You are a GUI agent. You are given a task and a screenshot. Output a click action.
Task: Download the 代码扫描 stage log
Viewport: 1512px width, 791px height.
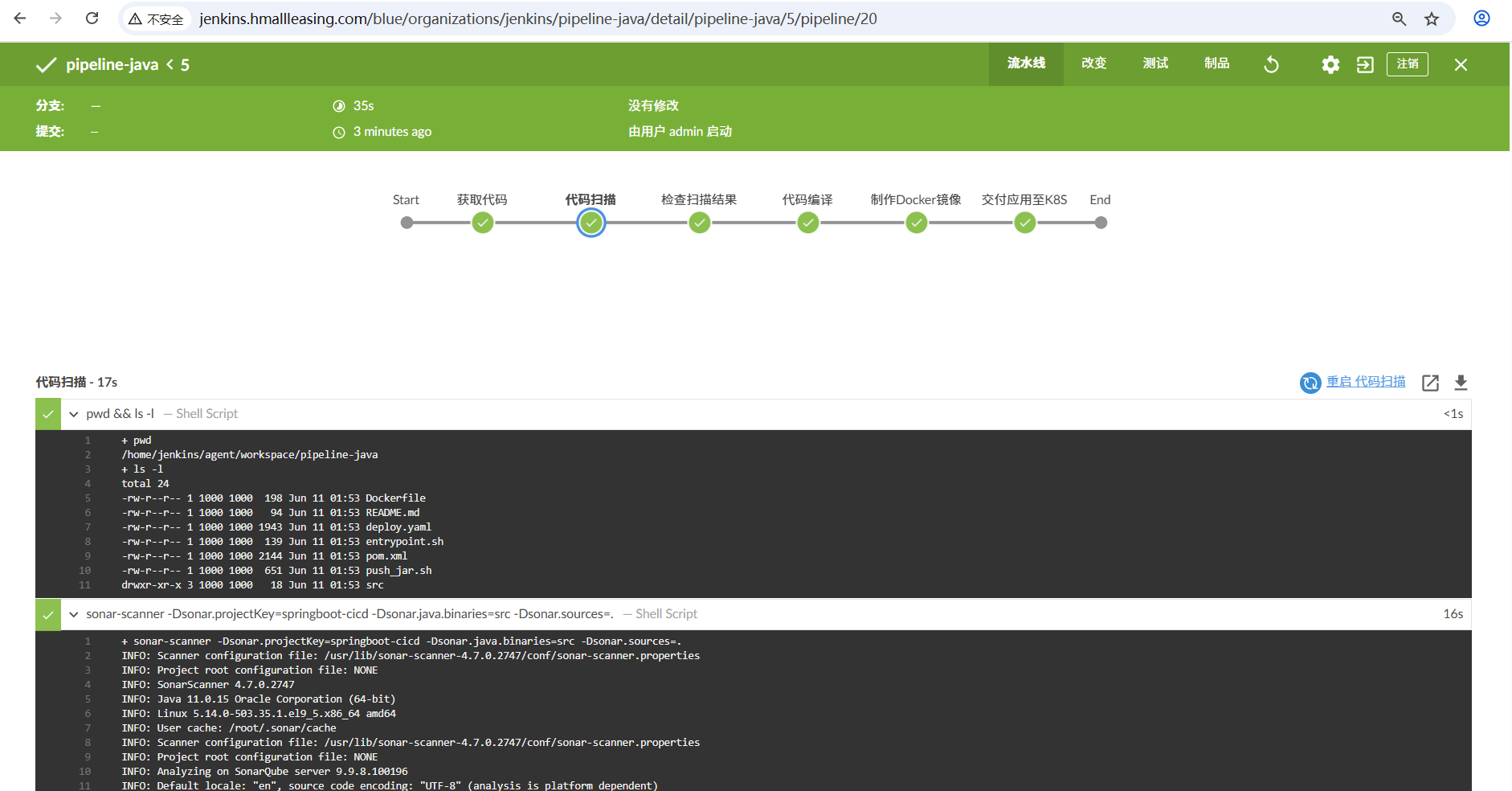point(1461,383)
